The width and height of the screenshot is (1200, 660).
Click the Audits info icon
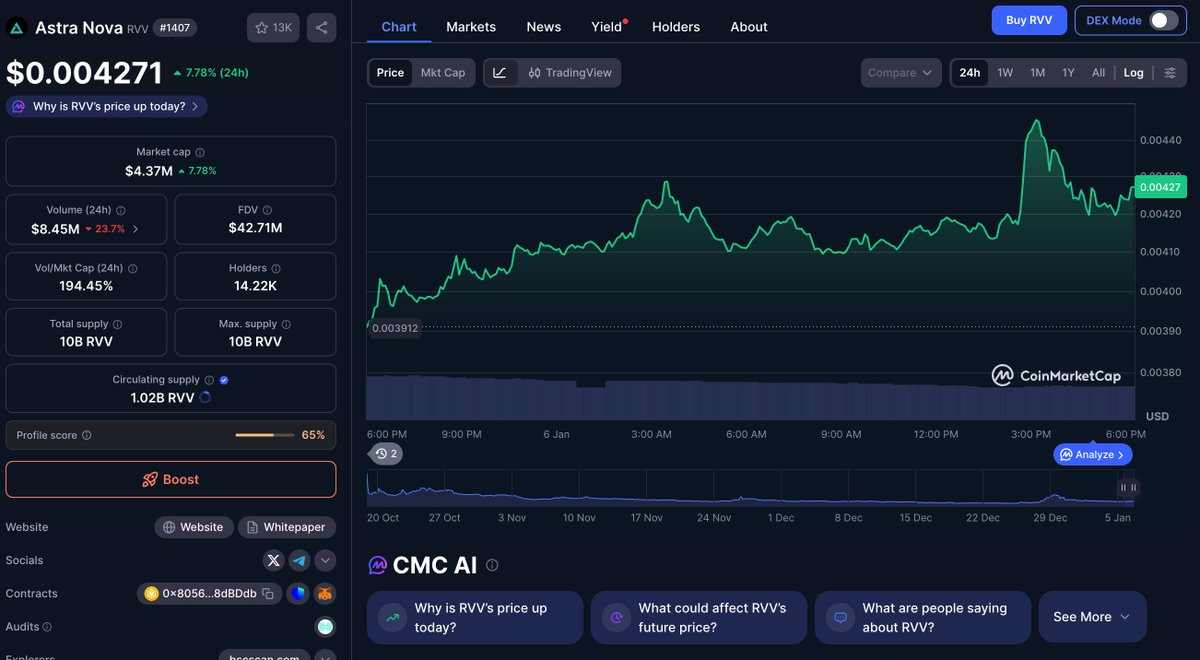point(47,627)
